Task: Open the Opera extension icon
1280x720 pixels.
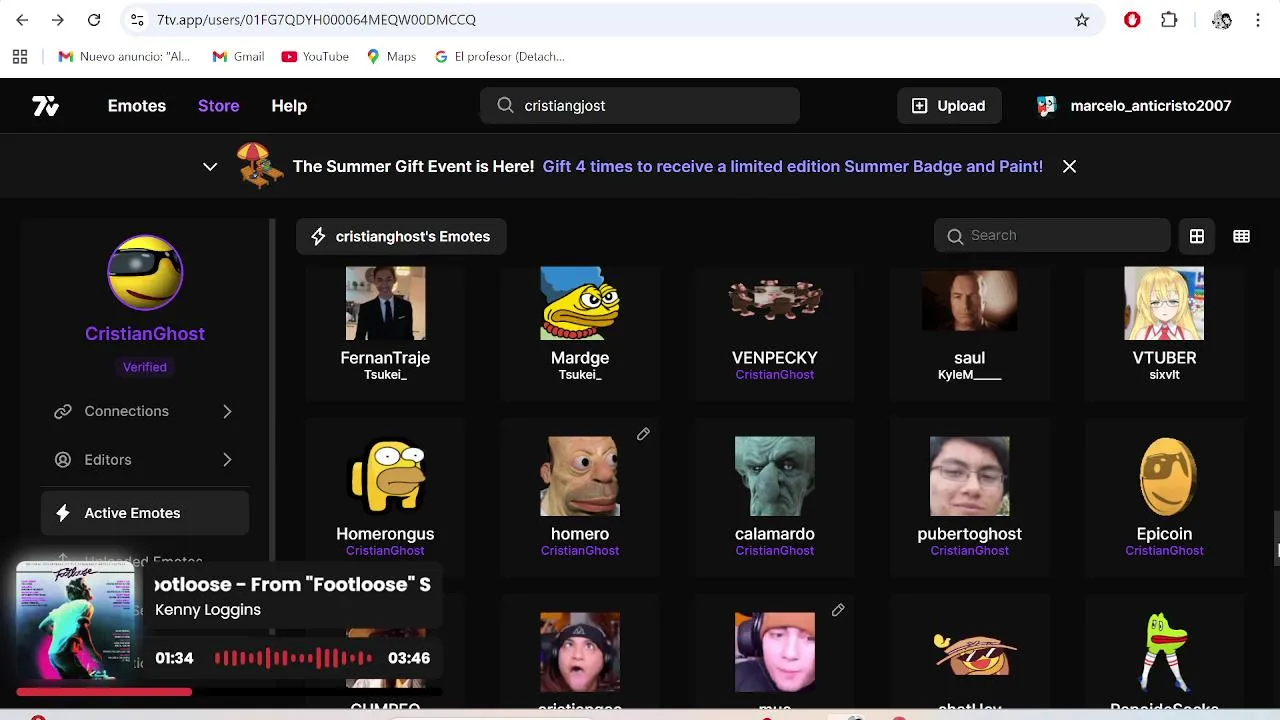Action: pos(1132,20)
